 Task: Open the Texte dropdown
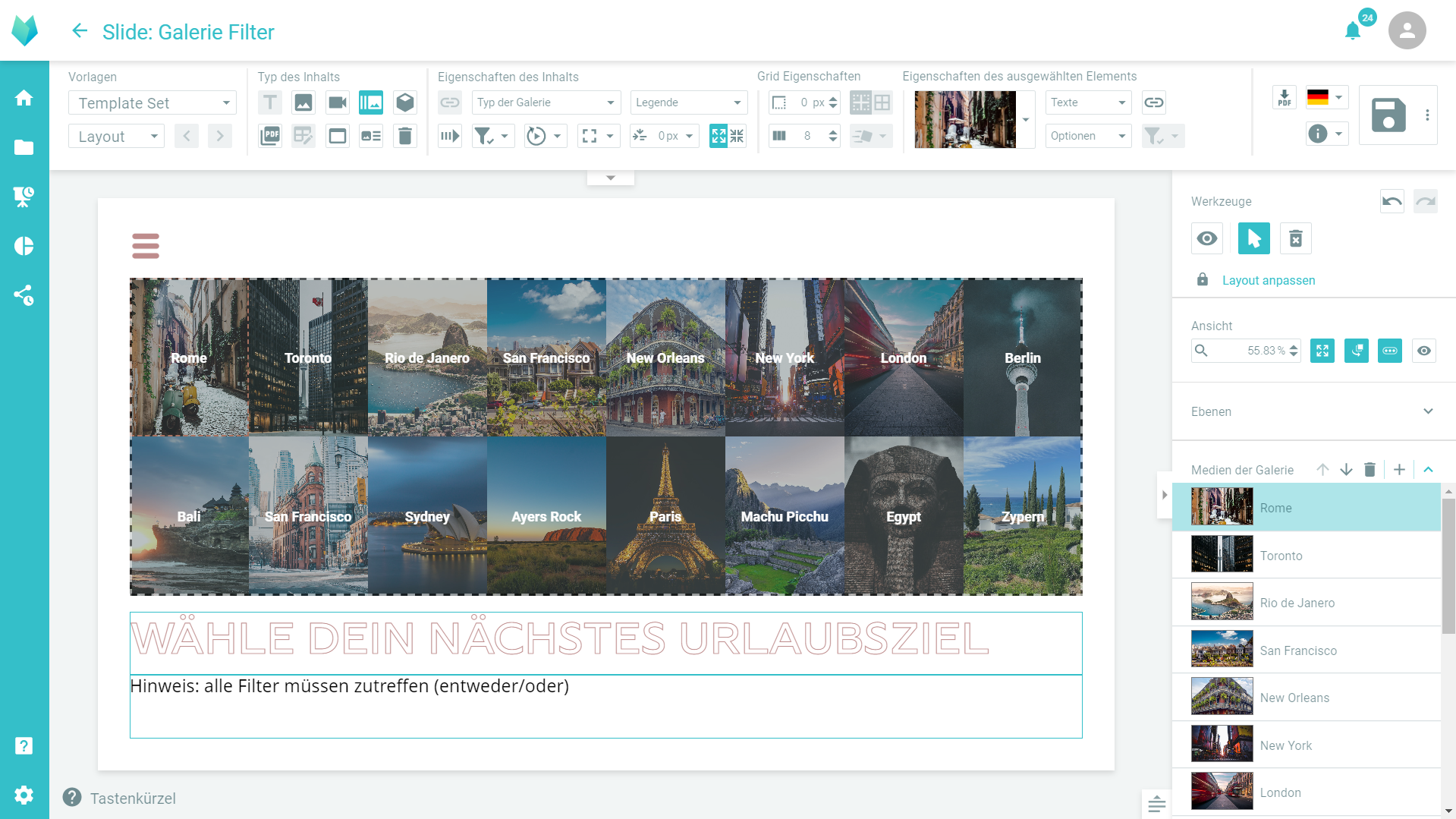point(1088,102)
